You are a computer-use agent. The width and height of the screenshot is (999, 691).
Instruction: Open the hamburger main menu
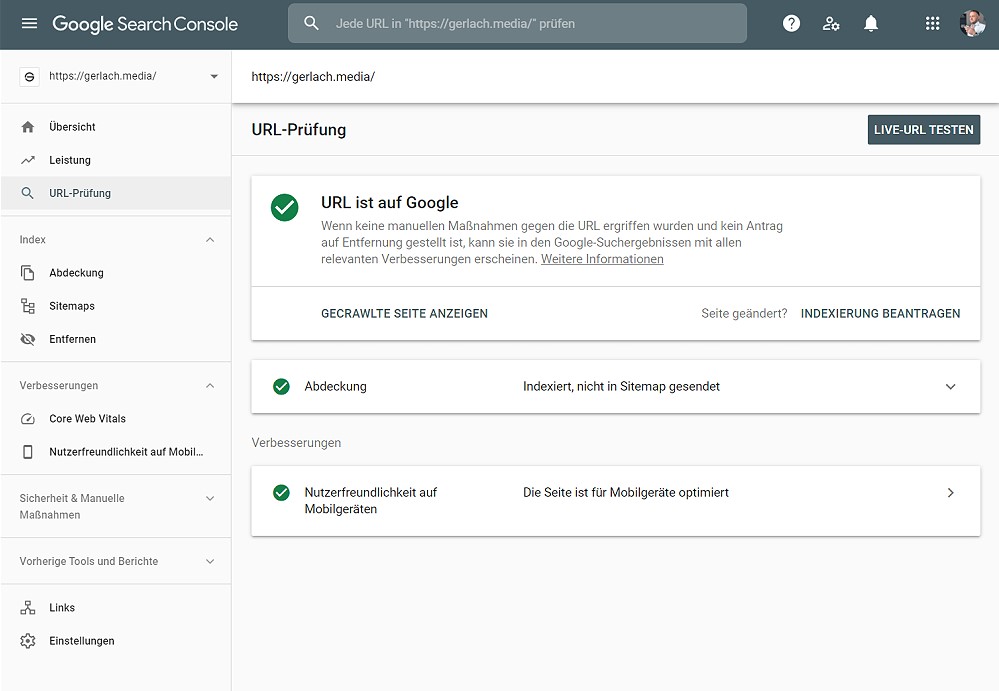point(29,23)
